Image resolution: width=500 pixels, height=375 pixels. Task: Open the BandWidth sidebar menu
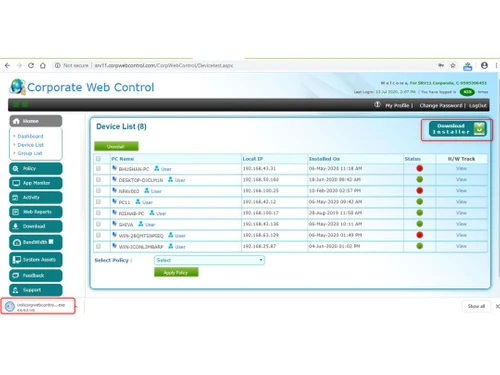point(36,242)
